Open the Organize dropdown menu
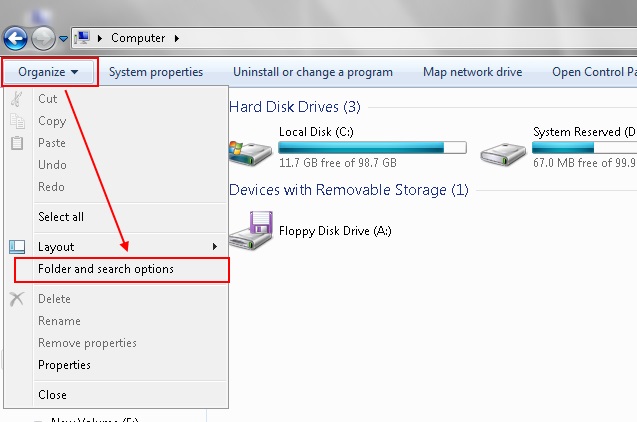This screenshot has height=422, width=637. [x=49, y=72]
